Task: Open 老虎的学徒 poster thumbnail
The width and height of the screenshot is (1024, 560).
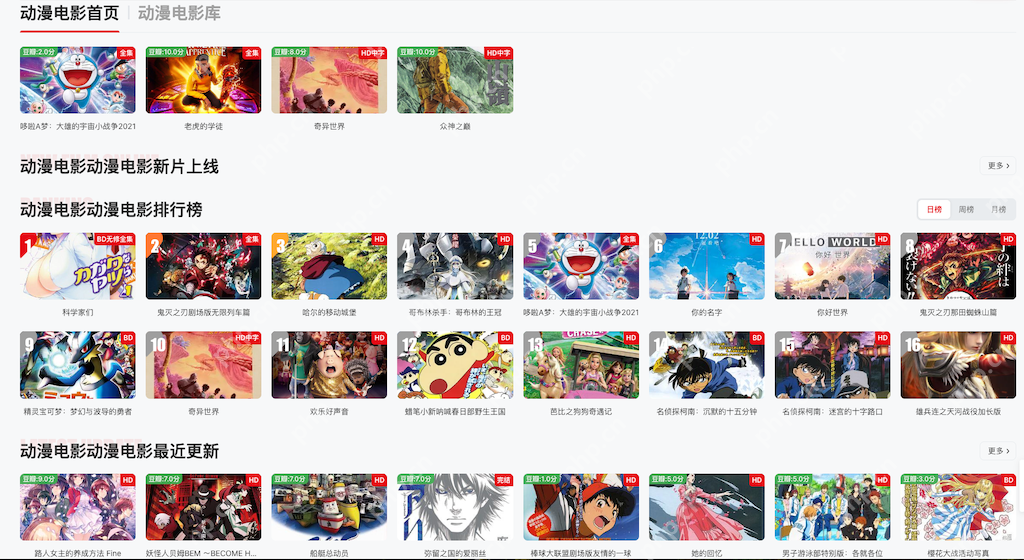Action: (203, 80)
